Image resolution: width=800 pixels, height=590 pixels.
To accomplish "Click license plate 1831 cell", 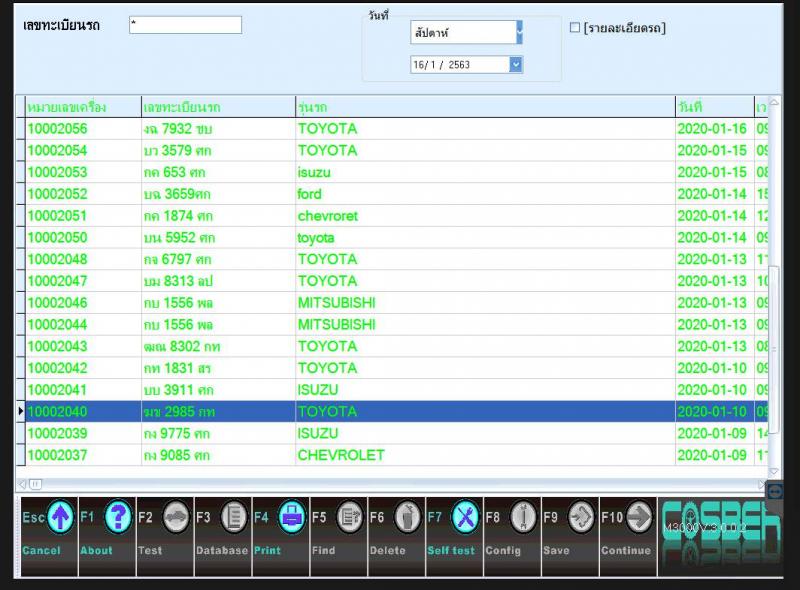I will [x=218, y=368].
